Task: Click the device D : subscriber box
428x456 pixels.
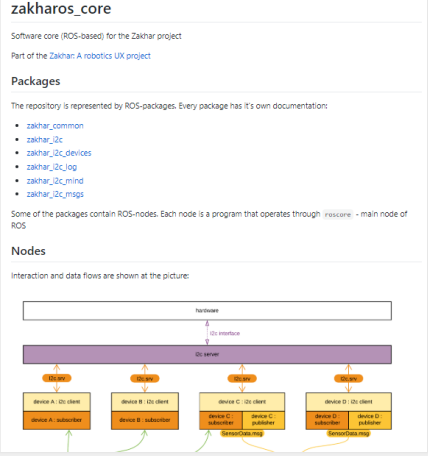Action: 327,420
